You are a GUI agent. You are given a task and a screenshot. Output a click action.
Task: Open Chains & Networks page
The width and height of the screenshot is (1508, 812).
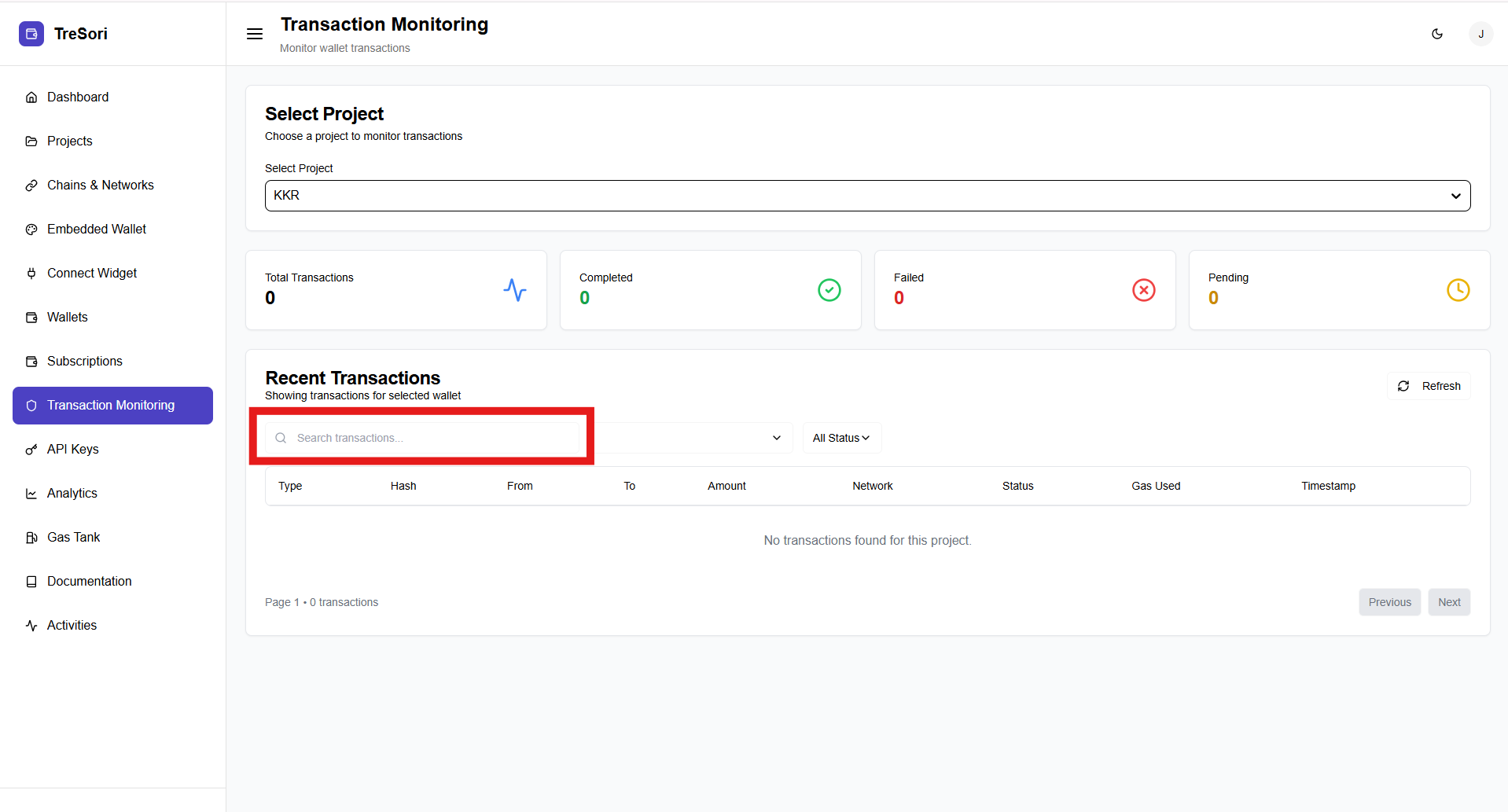[100, 185]
